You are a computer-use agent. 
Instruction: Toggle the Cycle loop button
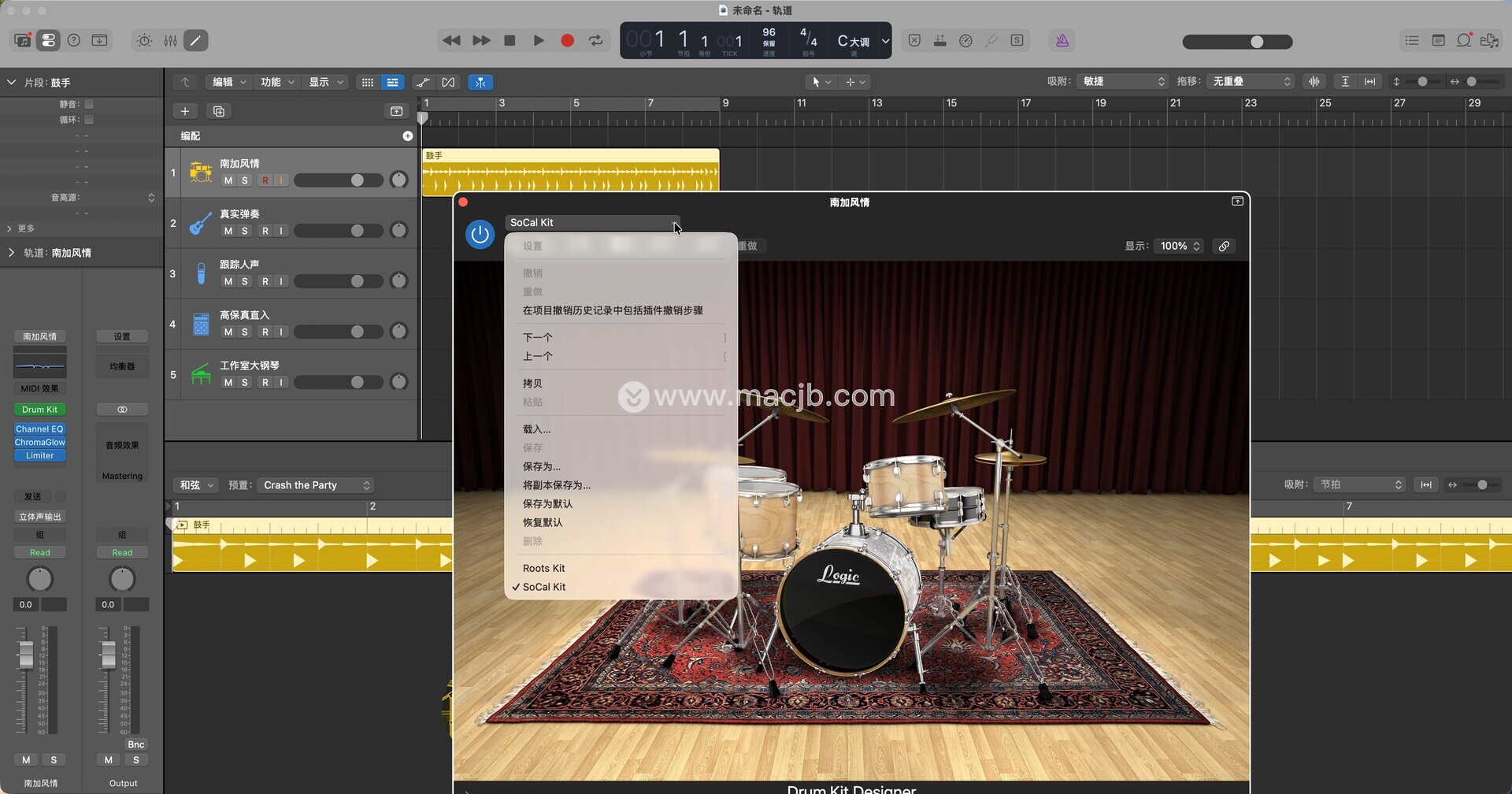click(x=596, y=41)
